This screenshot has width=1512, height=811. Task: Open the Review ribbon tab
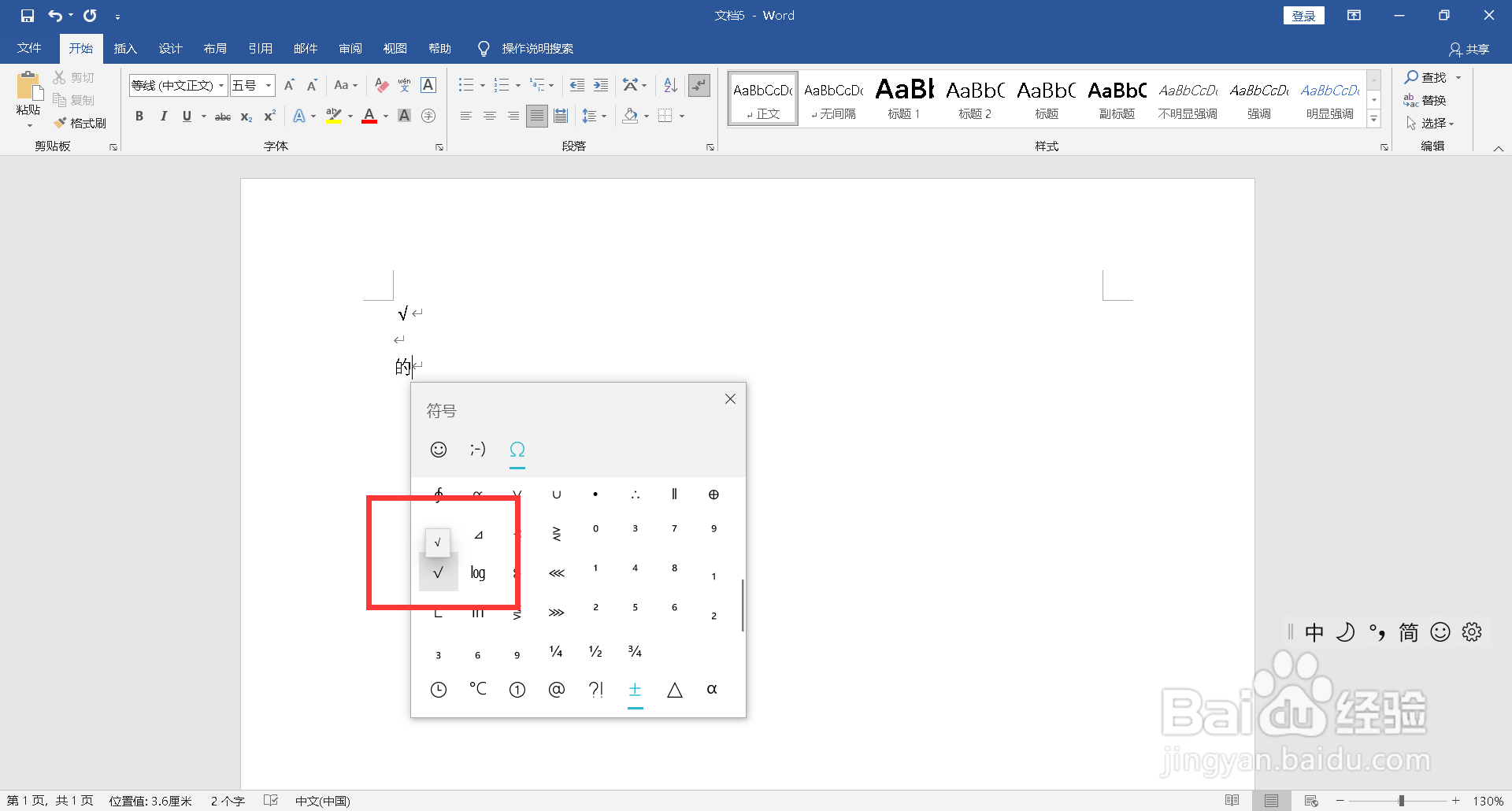tap(350, 49)
